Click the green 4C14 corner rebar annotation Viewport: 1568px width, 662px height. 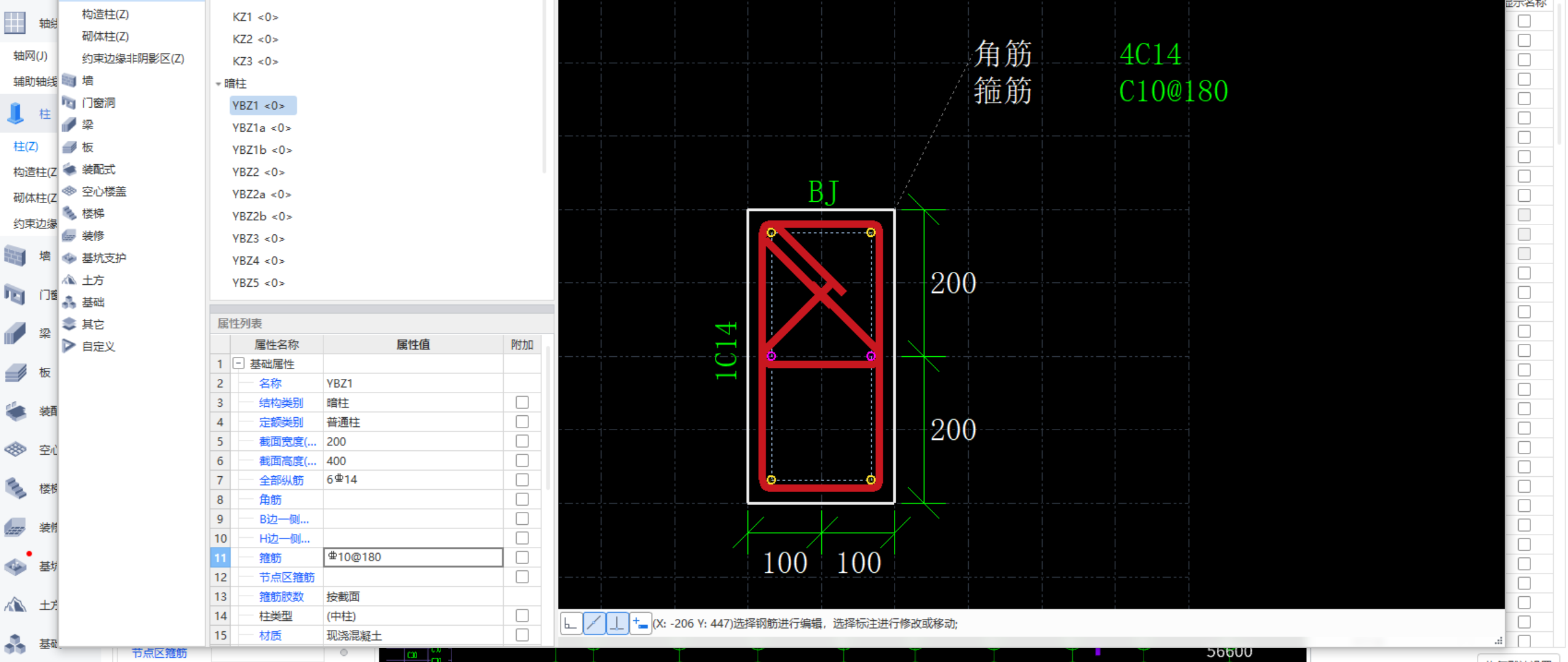(1150, 54)
